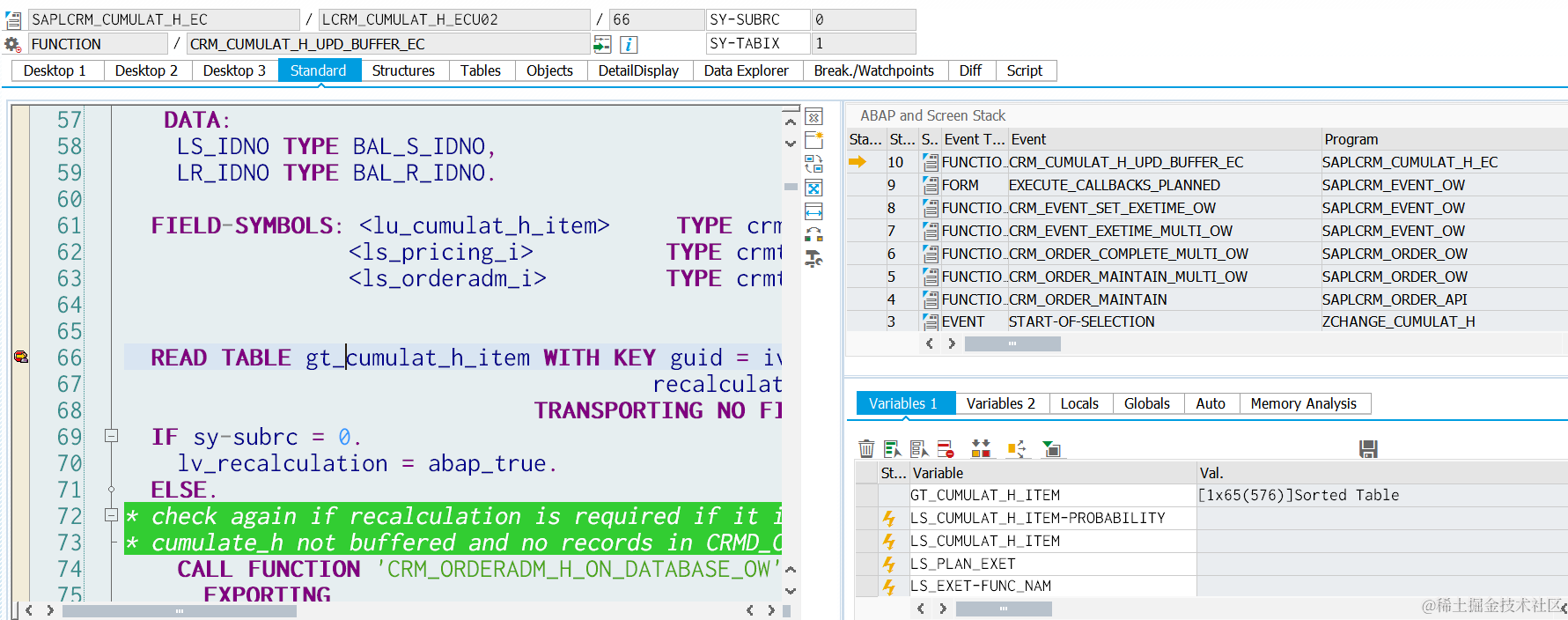Click the yellow square arrows icon
This screenshot has width=1568, height=620.
(1016, 449)
